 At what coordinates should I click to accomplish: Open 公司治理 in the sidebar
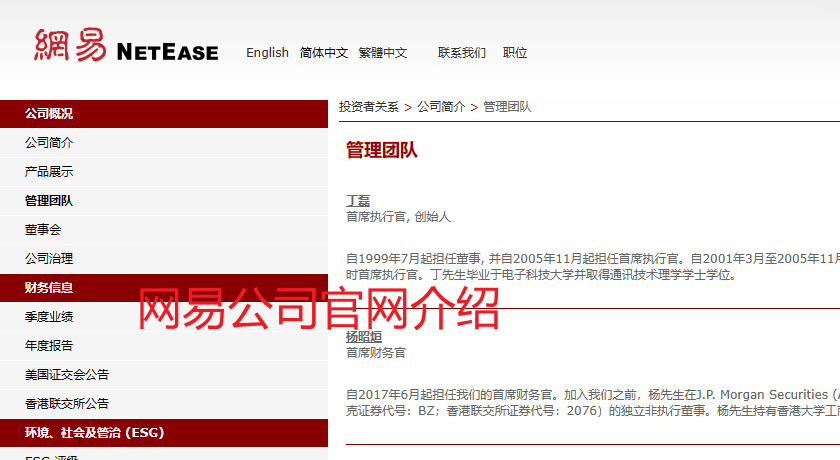(164, 258)
